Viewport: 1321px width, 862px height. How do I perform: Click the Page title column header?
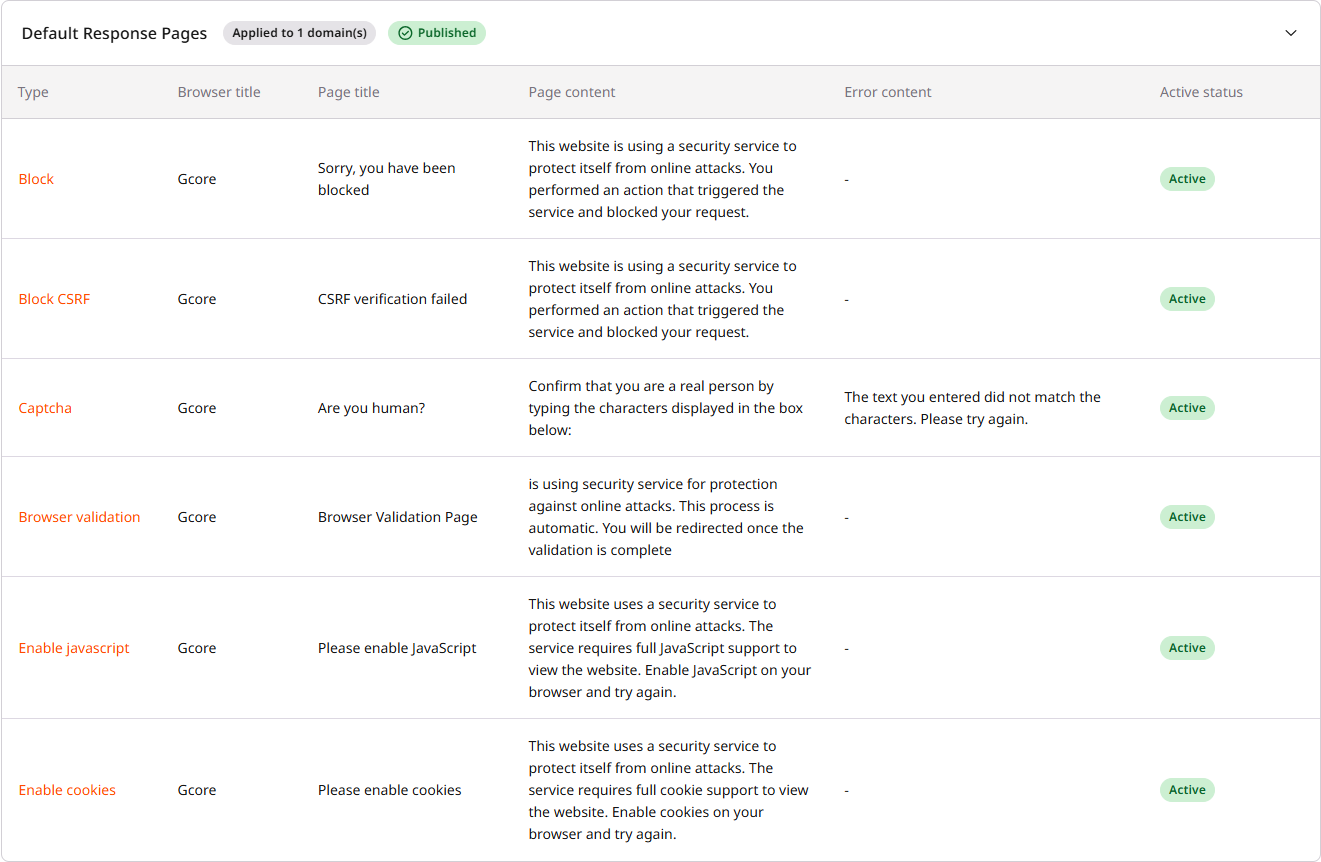pos(348,91)
